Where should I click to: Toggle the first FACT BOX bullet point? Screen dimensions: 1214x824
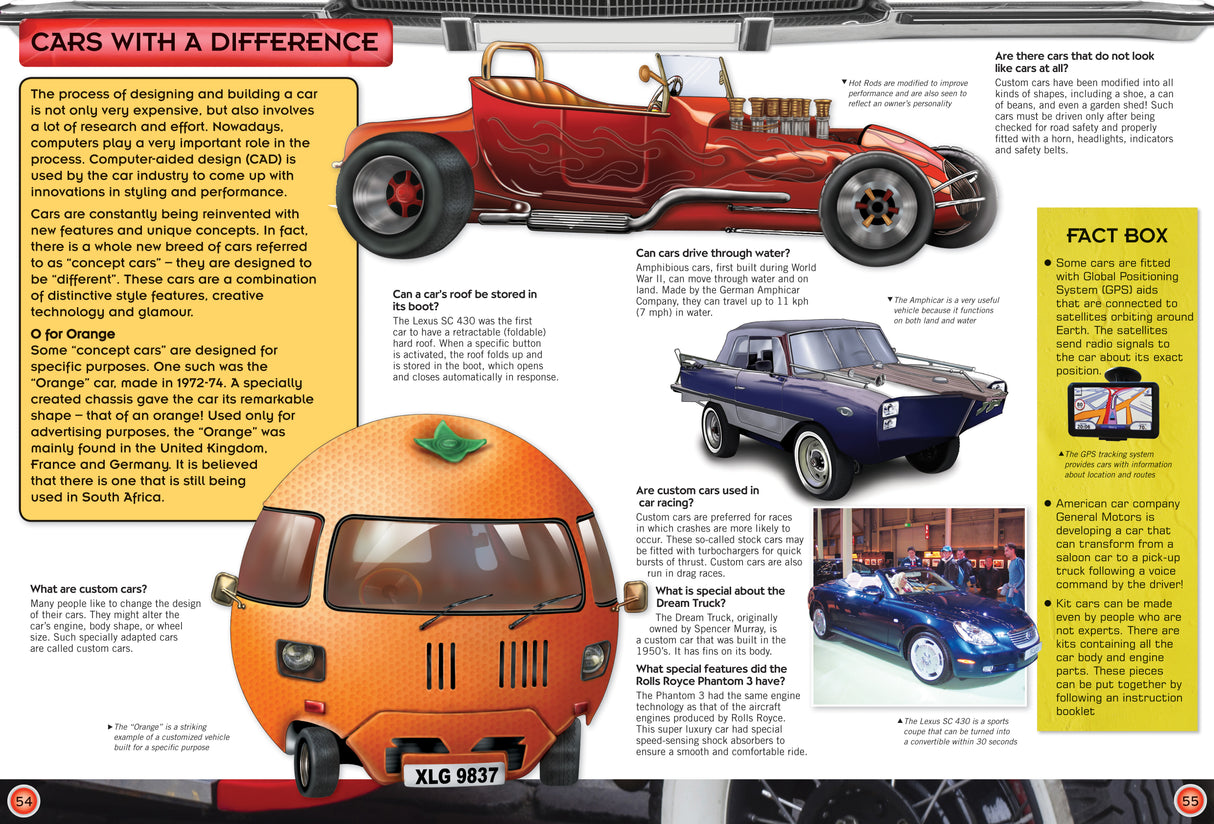click(1047, 262)
